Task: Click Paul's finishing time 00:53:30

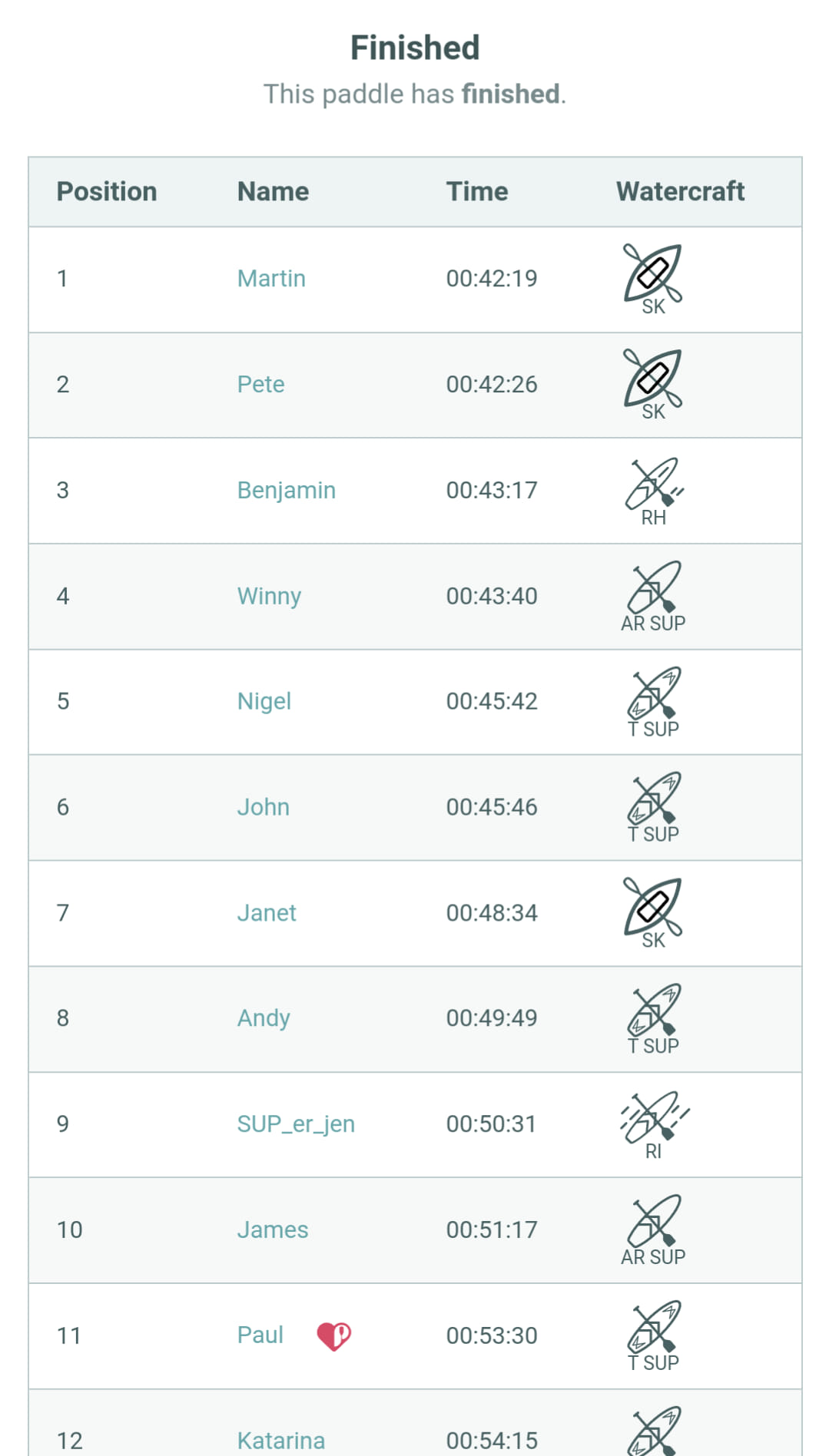Action: tap(492, 1335)
